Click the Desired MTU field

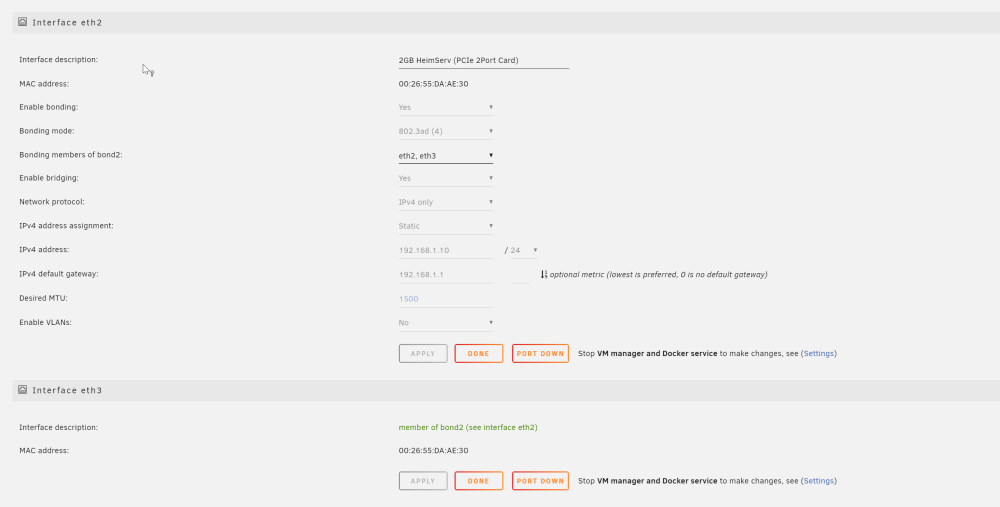pyautogui.click(x=446, y=298)
